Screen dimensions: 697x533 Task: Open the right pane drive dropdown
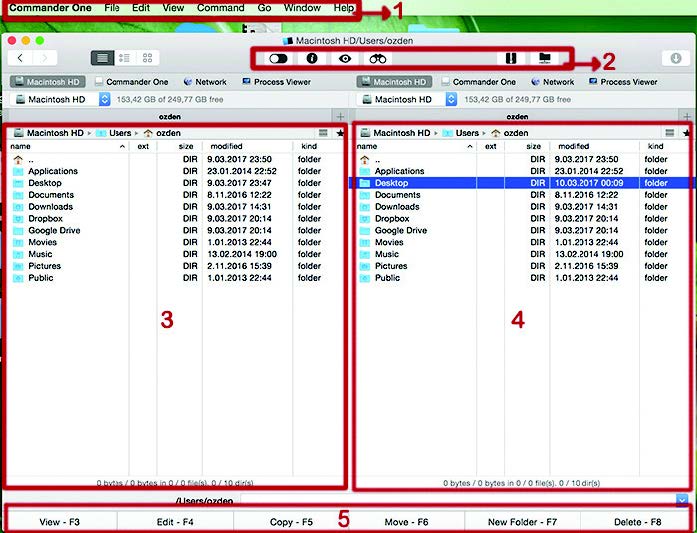451,100
